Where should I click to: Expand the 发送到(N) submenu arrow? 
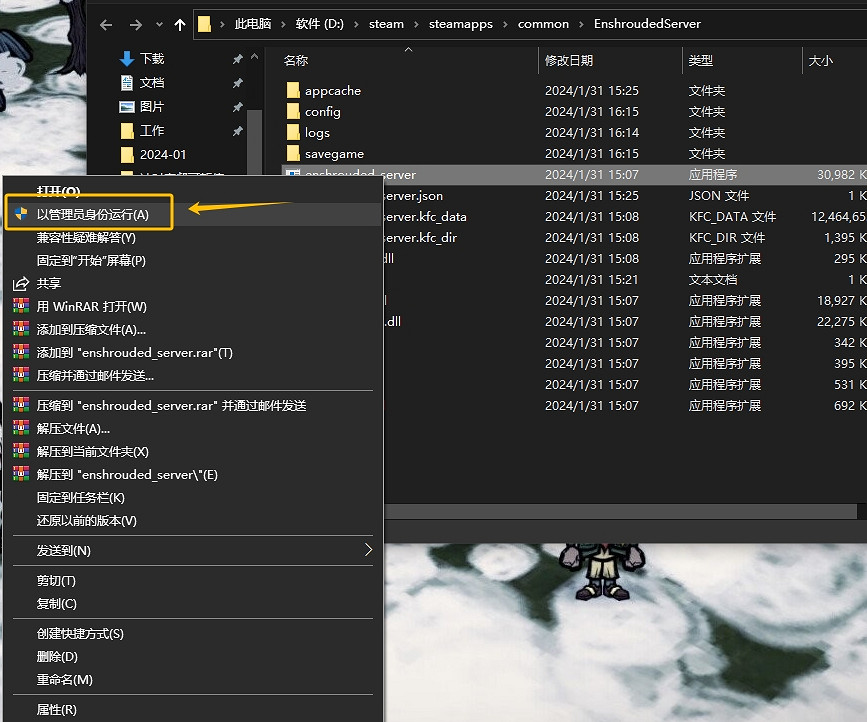(x=367, y=550)
